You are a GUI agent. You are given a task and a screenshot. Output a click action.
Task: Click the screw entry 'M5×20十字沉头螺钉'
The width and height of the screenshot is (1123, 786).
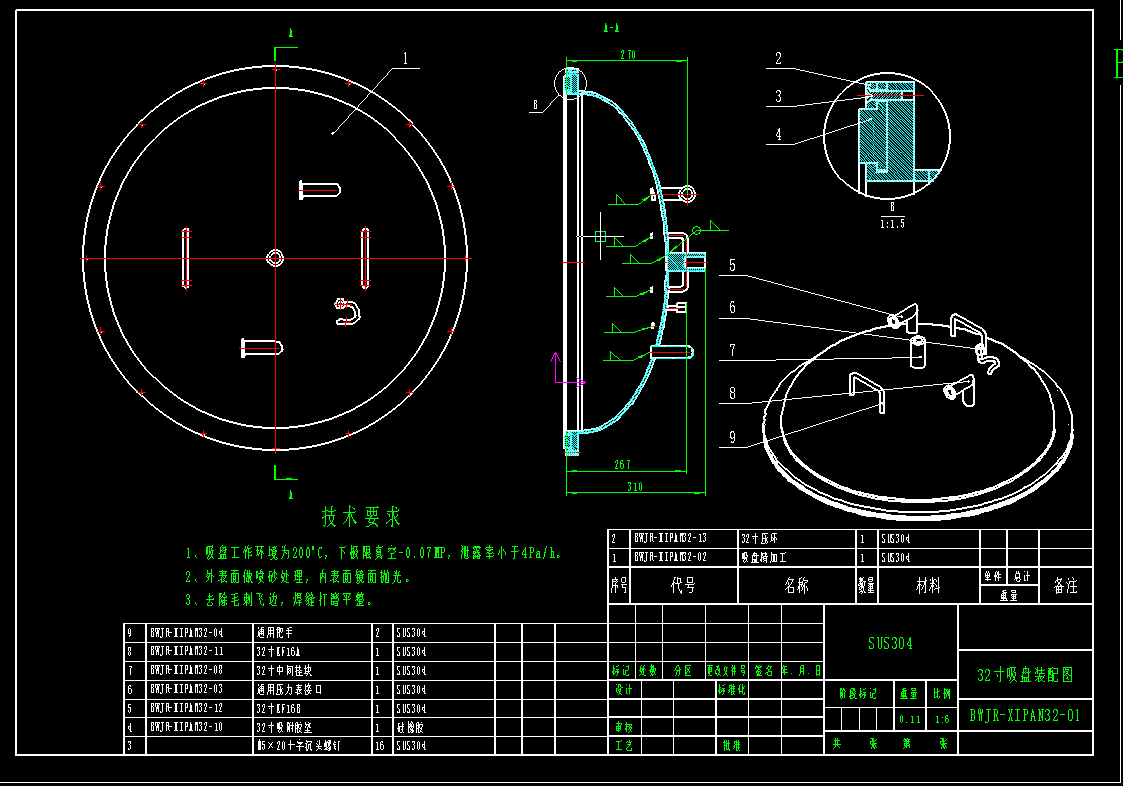point(299,746)
